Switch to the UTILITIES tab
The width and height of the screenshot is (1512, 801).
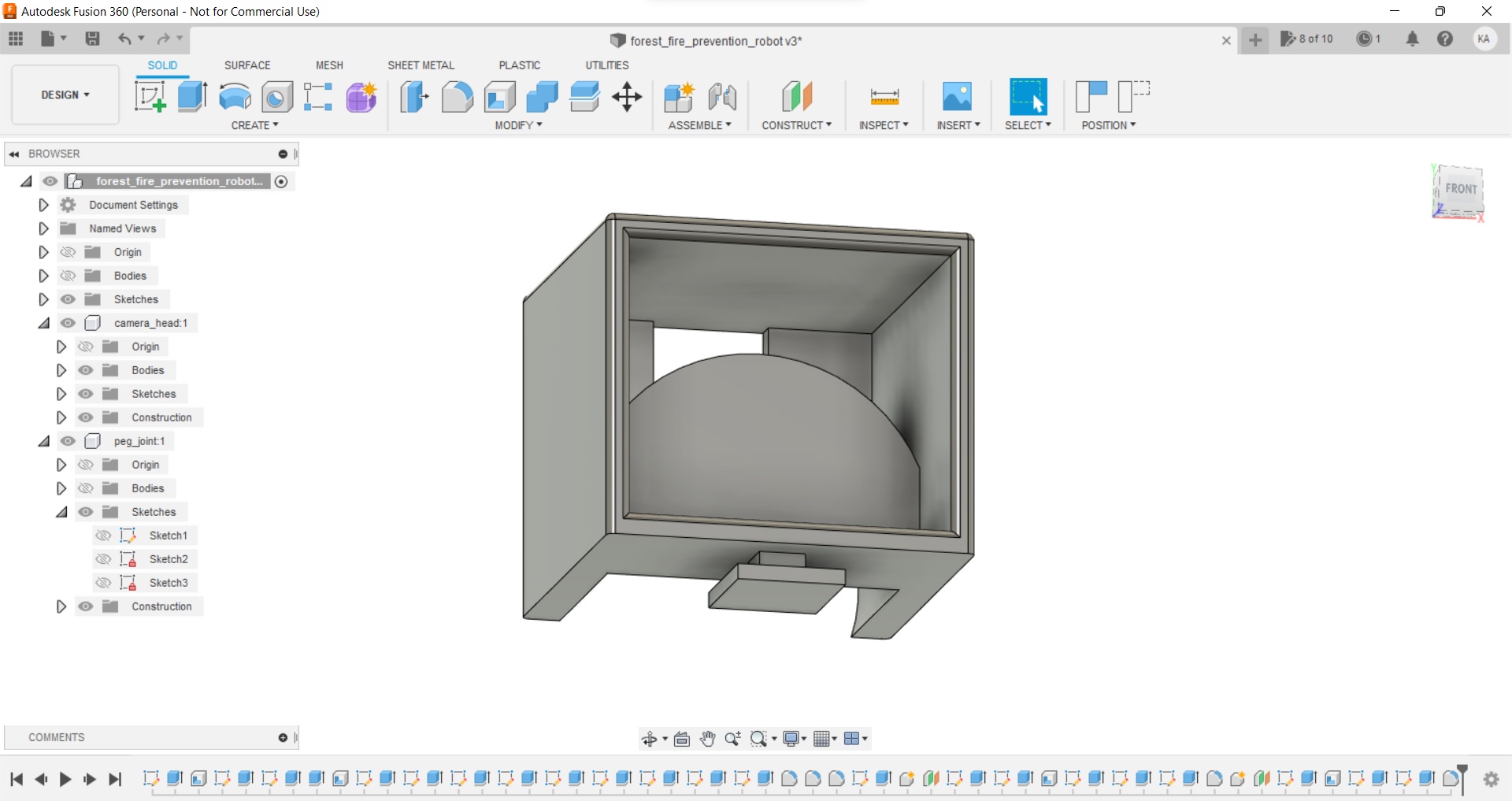(x=607, y=65)
